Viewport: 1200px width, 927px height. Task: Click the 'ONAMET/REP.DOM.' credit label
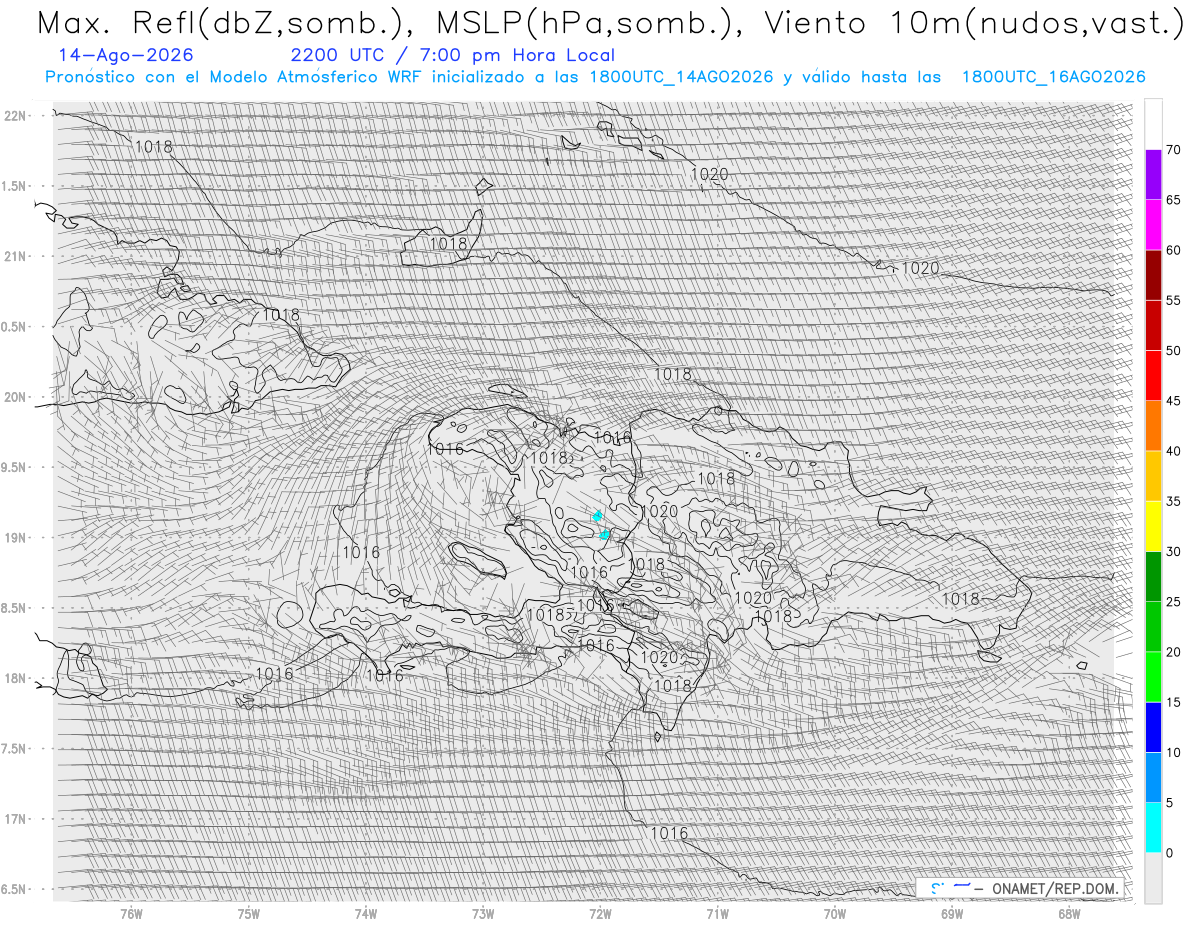[x=1054, y=889]
